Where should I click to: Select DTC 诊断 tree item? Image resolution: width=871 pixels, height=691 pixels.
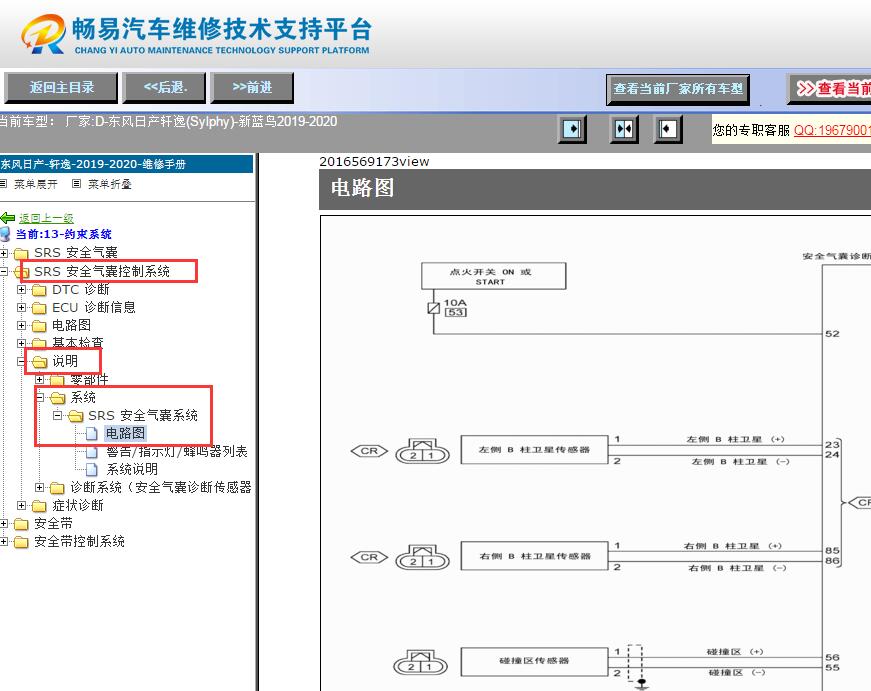coord(81,289)
